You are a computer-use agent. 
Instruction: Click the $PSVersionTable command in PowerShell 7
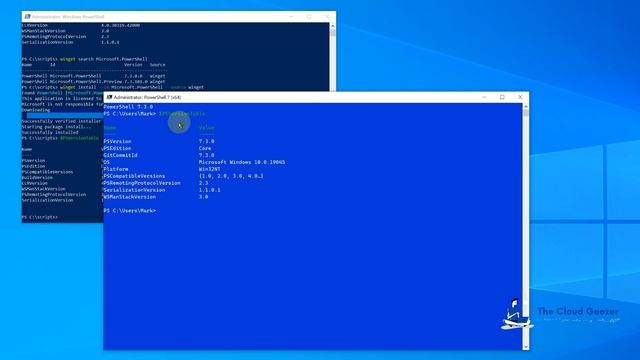(x=182, y=114)
